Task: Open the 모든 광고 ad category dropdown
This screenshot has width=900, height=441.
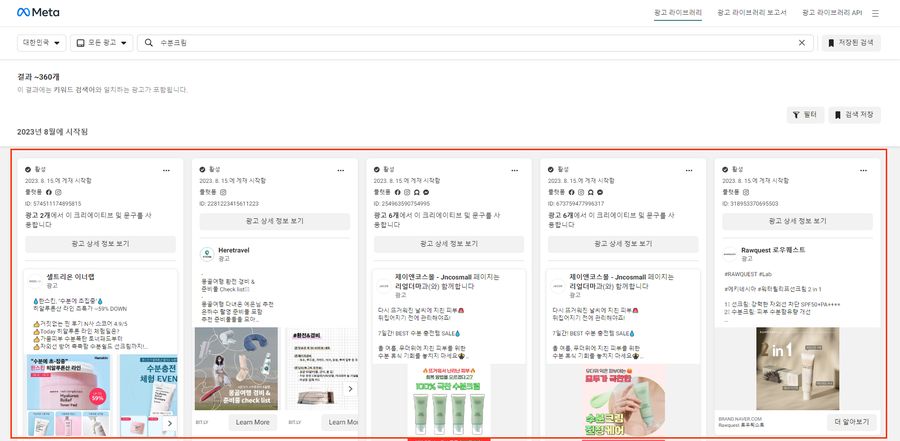Action: point(102,42)
